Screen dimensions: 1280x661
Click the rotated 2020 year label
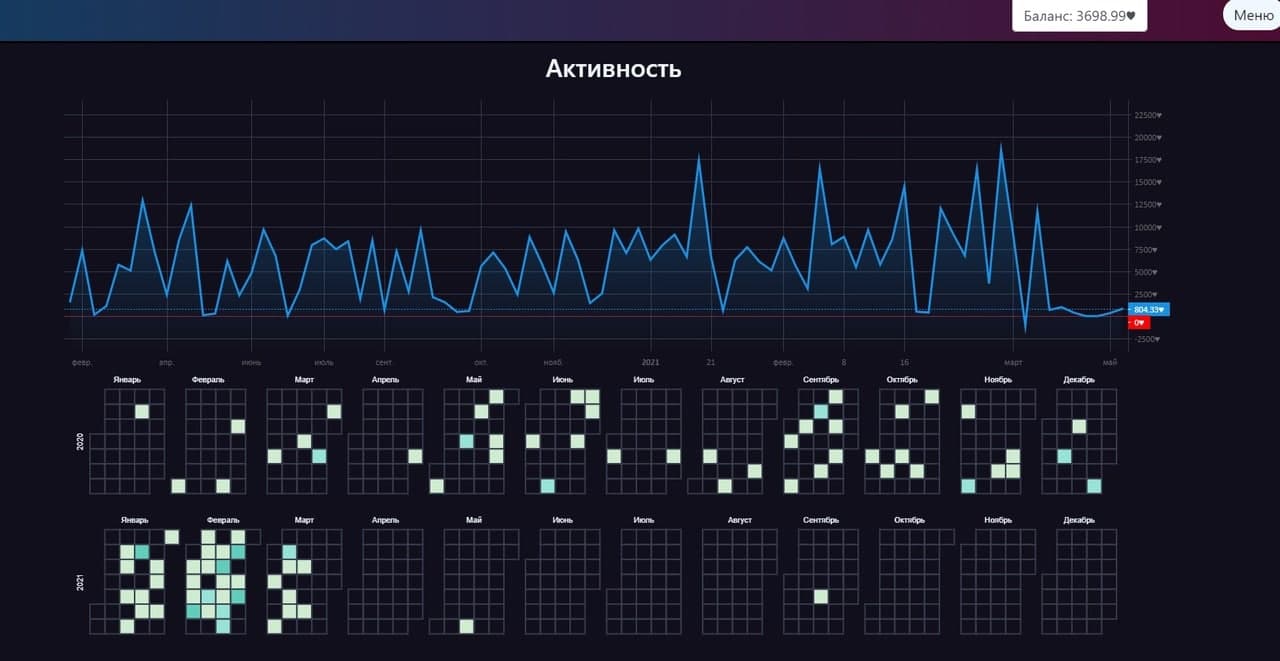coord(80,441)
